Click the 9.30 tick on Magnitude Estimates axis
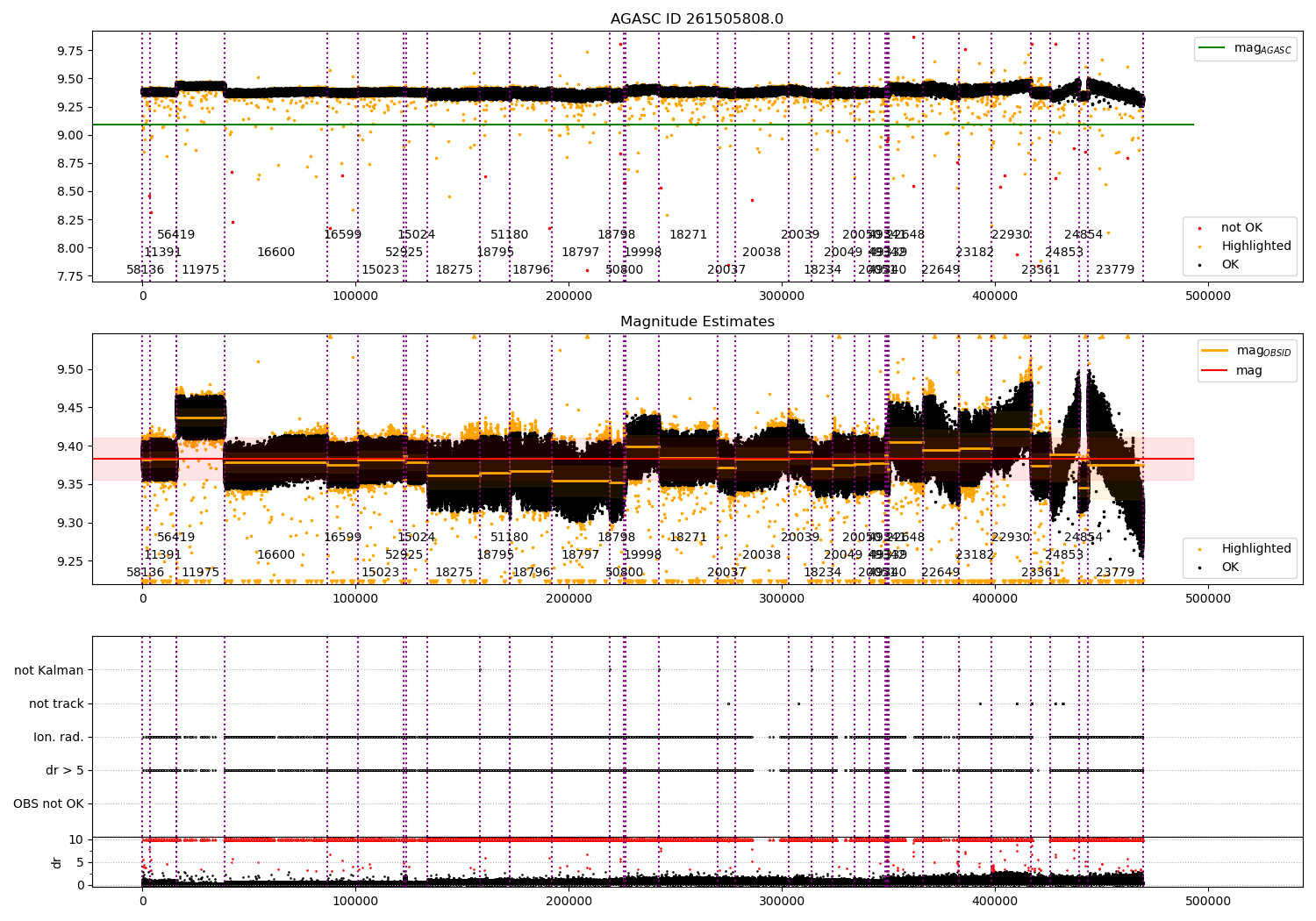This screenshot has height=921, width=1316. (x=69, y=523)
